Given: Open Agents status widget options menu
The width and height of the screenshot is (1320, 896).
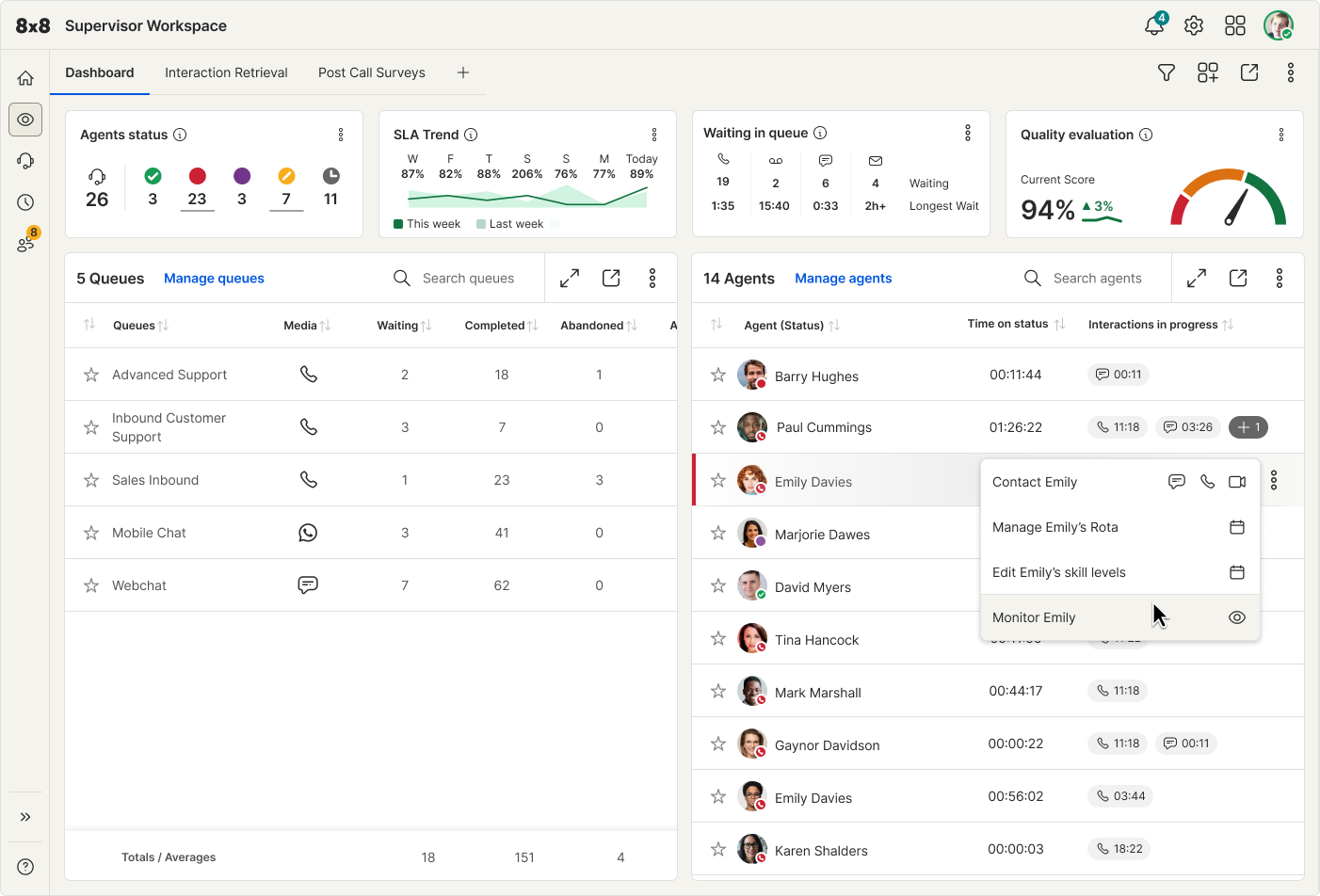Looking at the screenshot, I should coord(341,135).
